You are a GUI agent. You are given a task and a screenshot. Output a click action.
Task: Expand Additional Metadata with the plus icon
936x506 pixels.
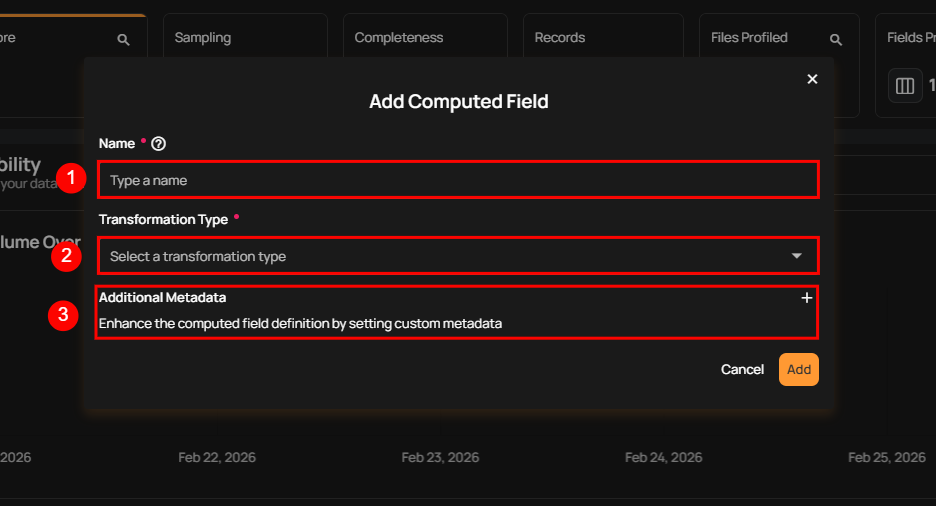(x=806, y=298)
